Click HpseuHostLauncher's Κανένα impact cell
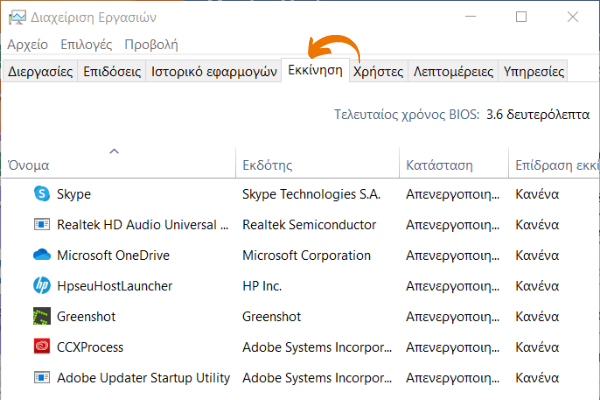This screenshot has height=400, width=600. [x=537, y=286]
